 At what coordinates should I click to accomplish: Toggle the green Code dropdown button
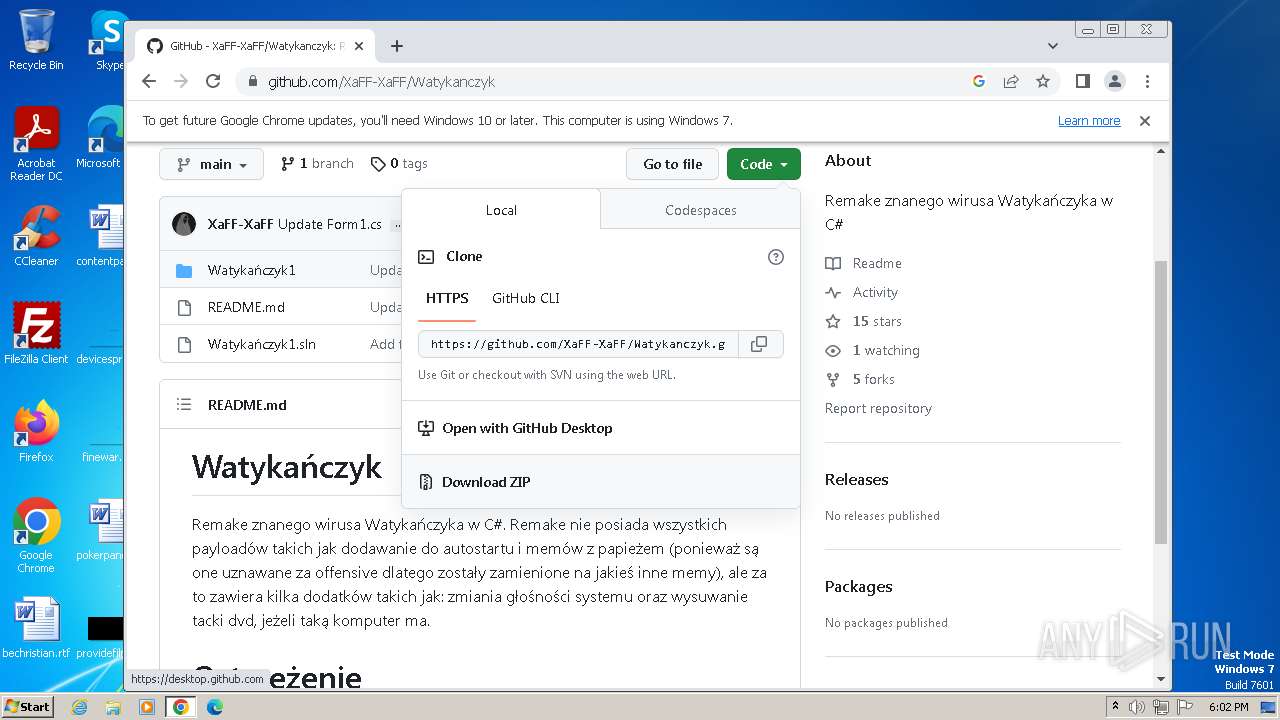[x=764, y=164]
